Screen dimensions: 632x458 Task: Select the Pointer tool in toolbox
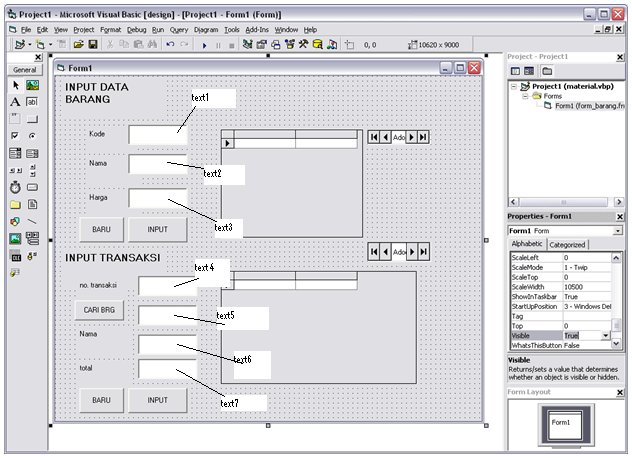tap(15, 86)
